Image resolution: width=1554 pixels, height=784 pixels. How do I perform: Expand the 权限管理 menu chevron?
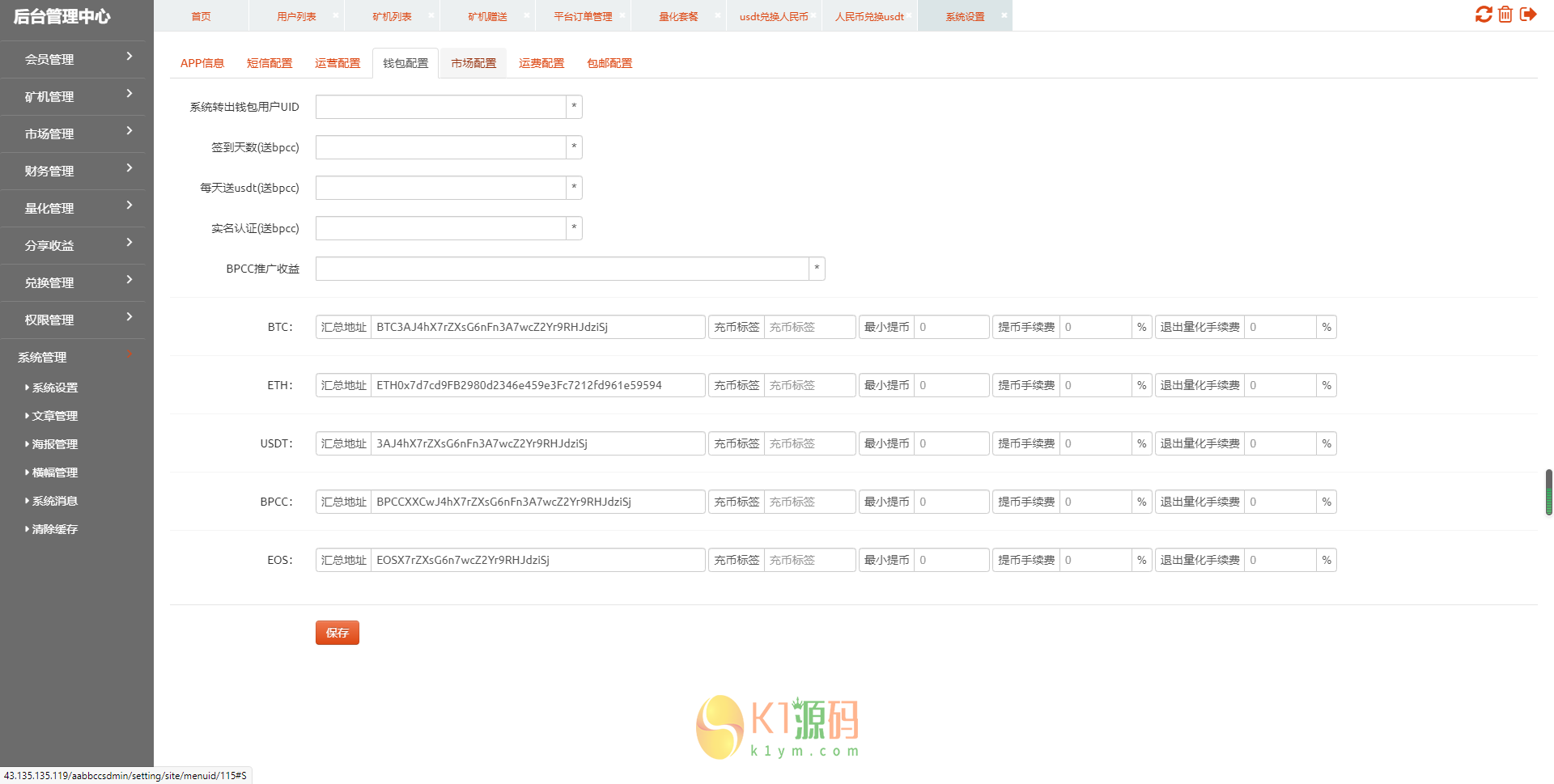(129, 318)
